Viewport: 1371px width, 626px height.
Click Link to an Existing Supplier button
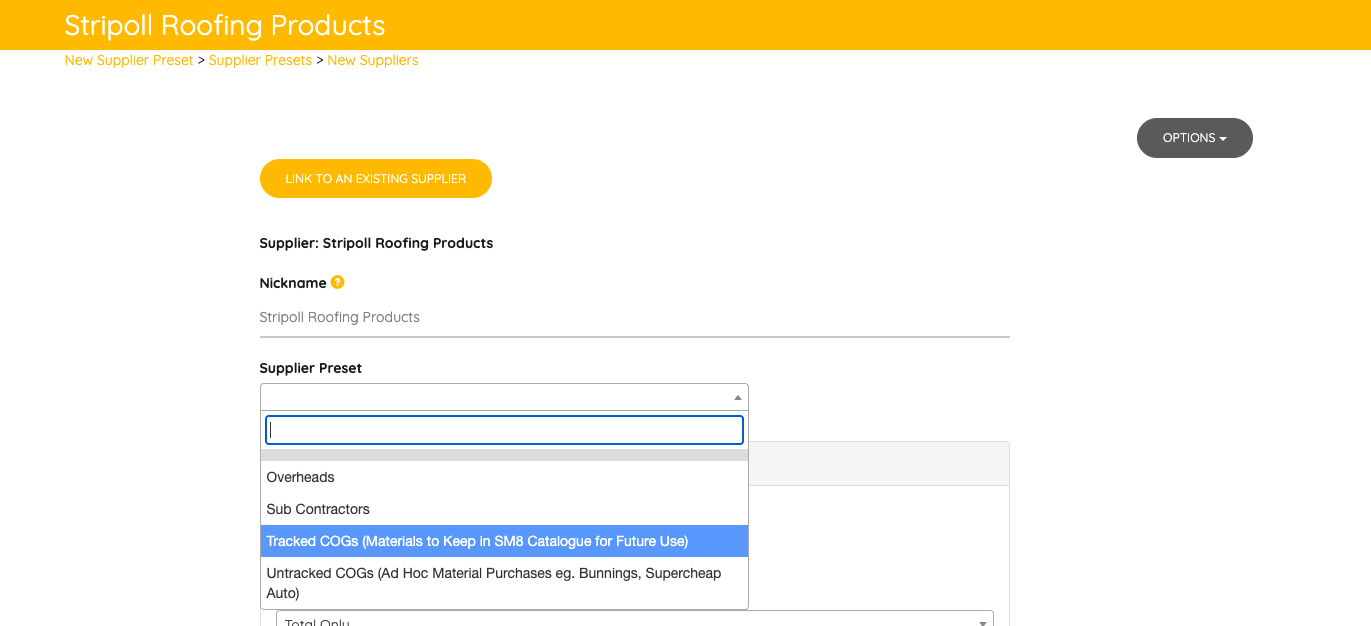pos(376,179)
